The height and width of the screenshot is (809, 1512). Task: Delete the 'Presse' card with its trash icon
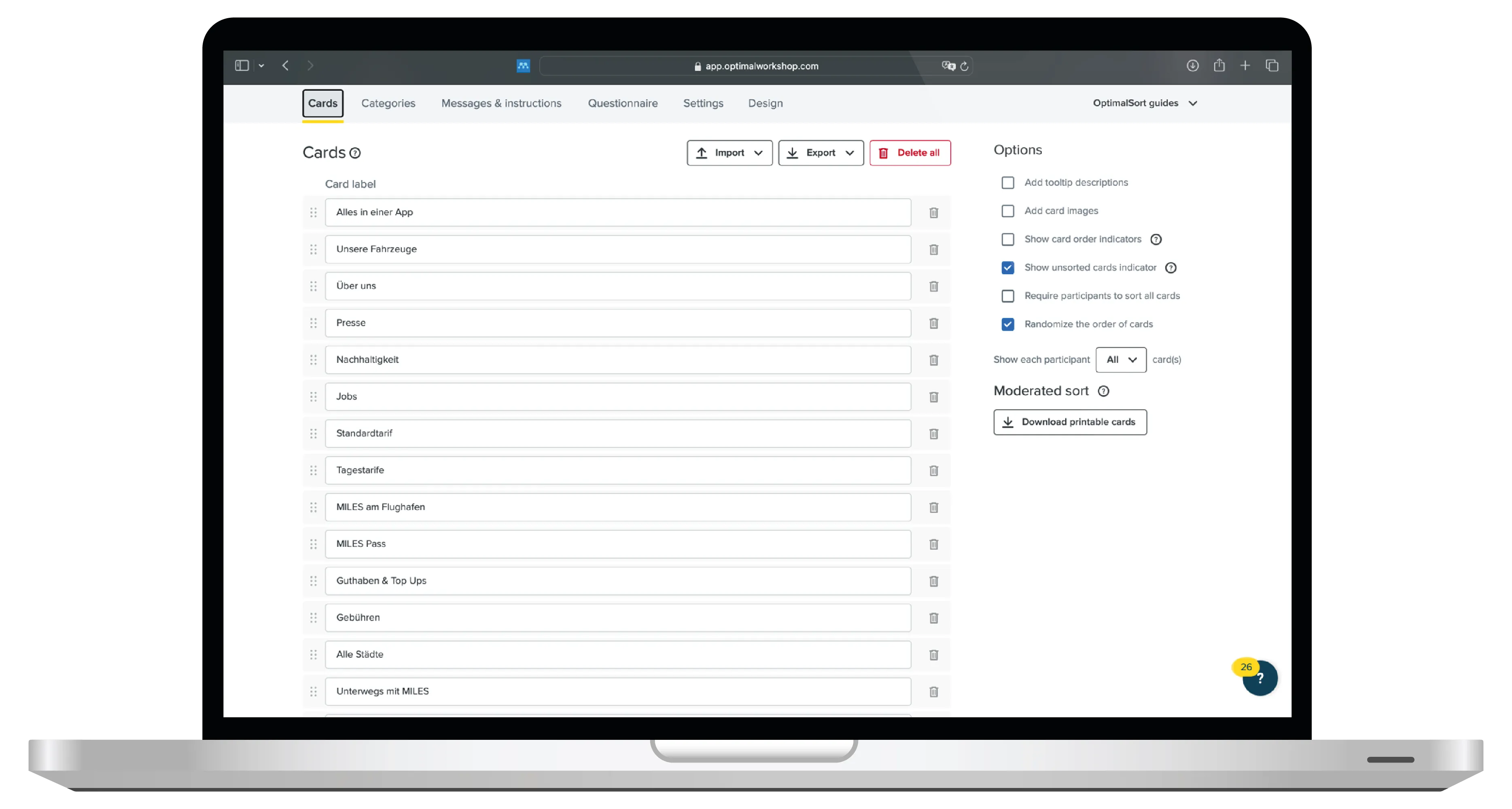(933, 323)
